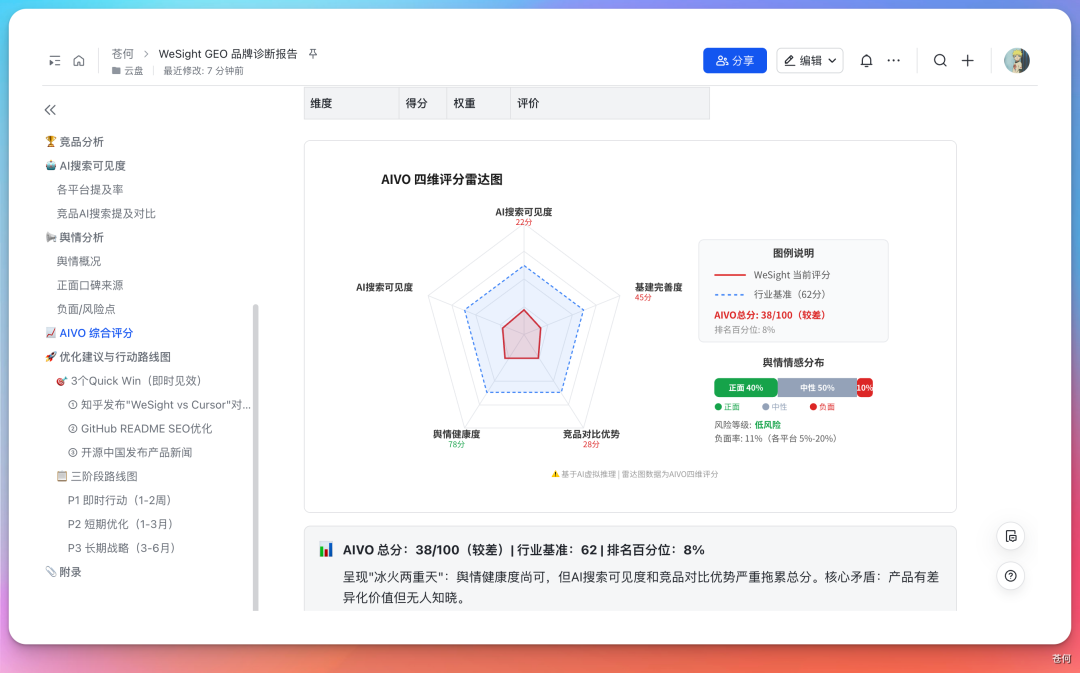
Task: Click the 苍何 breadcrumb link
Action: coord(123,54)
